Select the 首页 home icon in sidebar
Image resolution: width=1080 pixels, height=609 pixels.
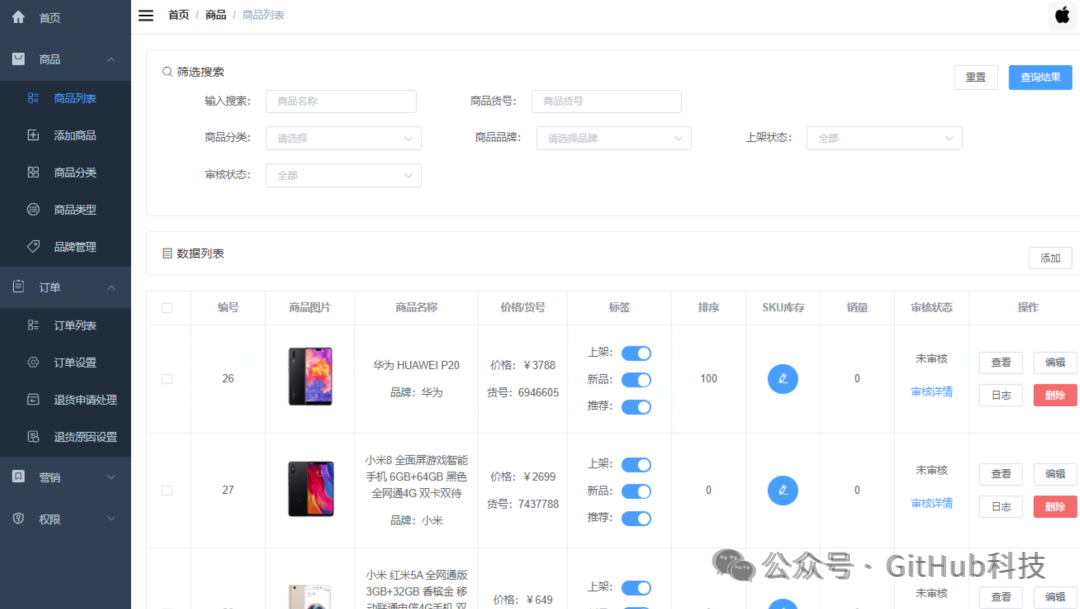(x=17, y=17)
